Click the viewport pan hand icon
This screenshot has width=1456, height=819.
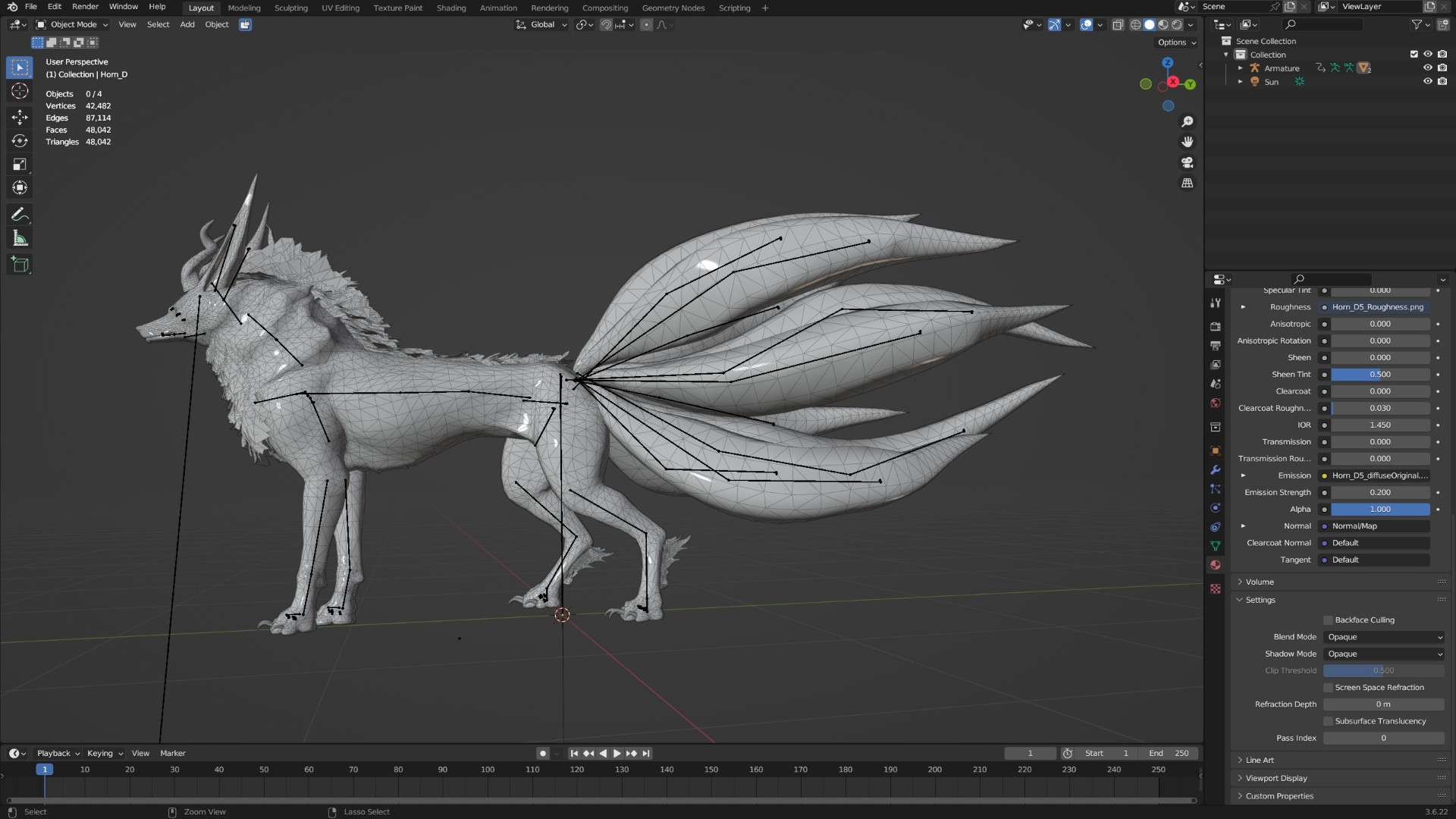[x=1188, y=142]
